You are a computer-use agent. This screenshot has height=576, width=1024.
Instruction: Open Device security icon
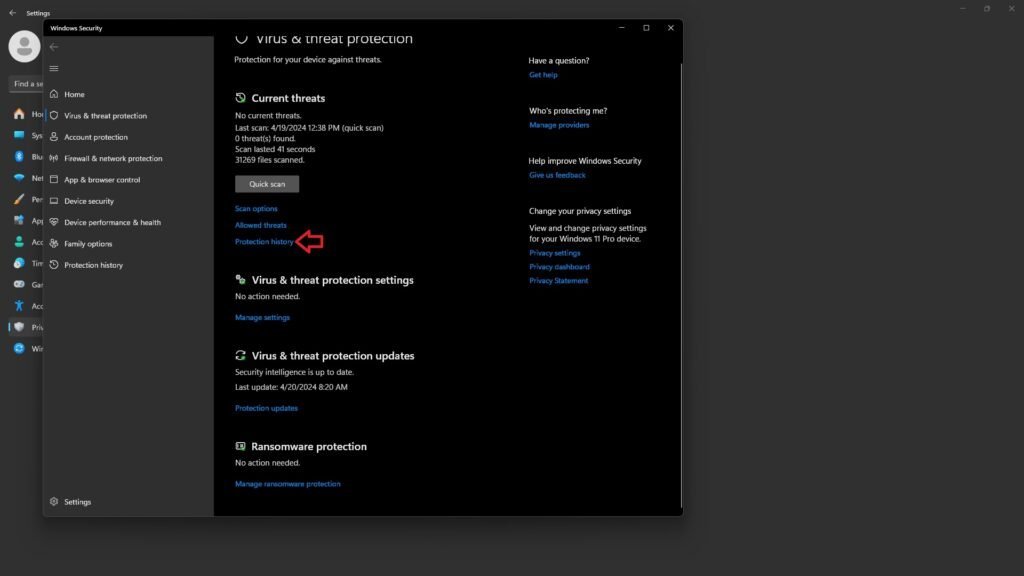(54, 201)
